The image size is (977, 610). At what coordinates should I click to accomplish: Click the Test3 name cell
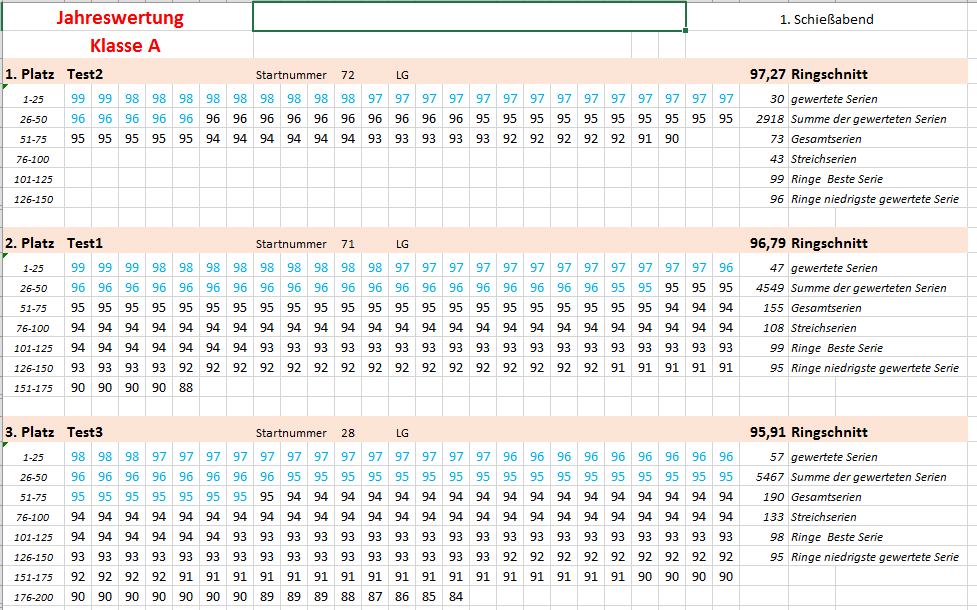tap(86, 432)
